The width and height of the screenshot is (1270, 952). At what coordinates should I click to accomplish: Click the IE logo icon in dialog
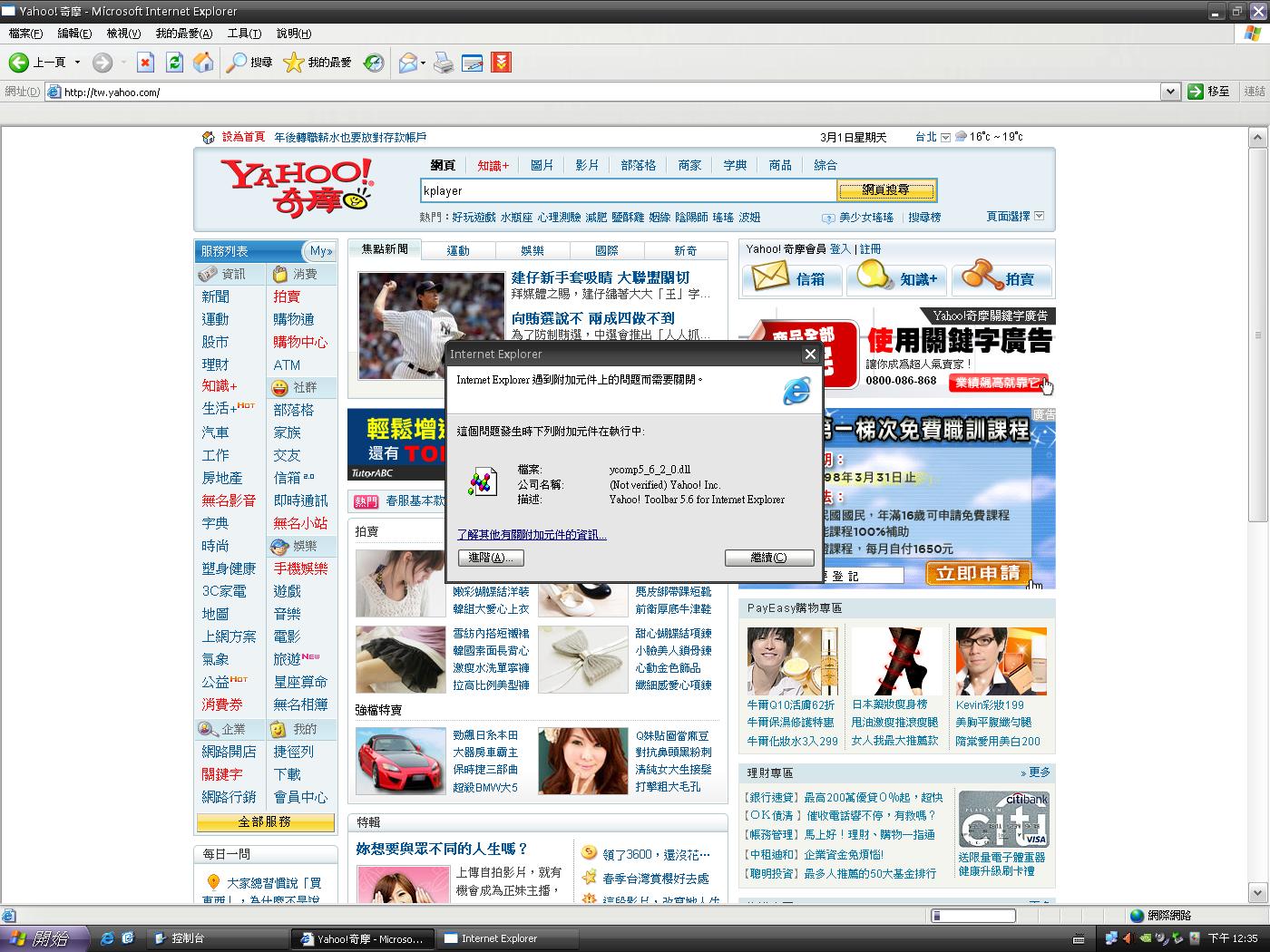tap(796, 391)
